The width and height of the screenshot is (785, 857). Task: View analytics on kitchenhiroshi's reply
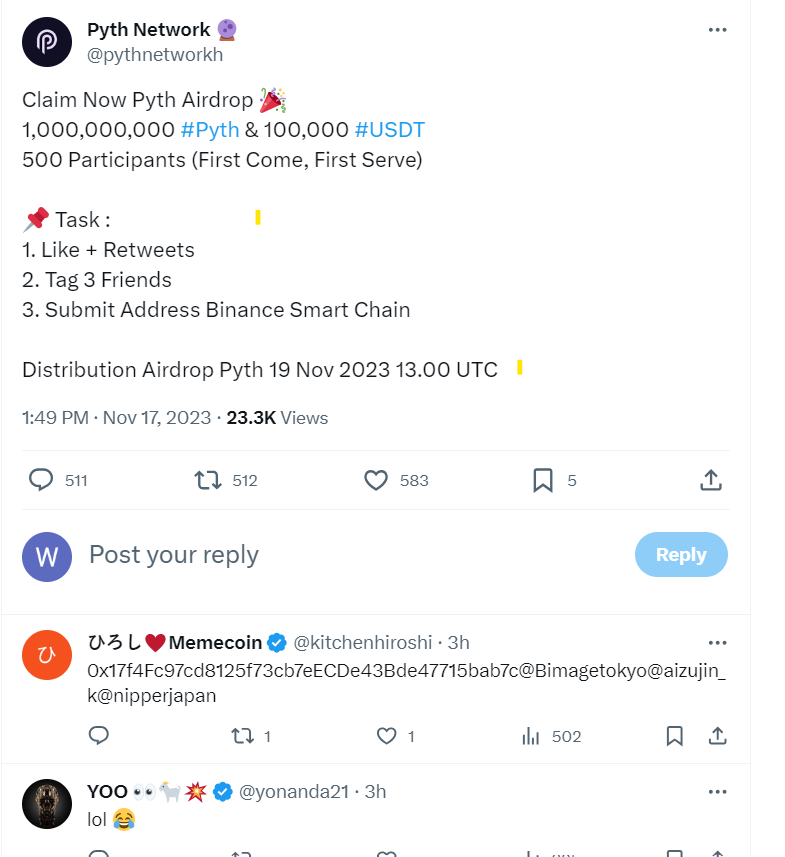point(531,737)
